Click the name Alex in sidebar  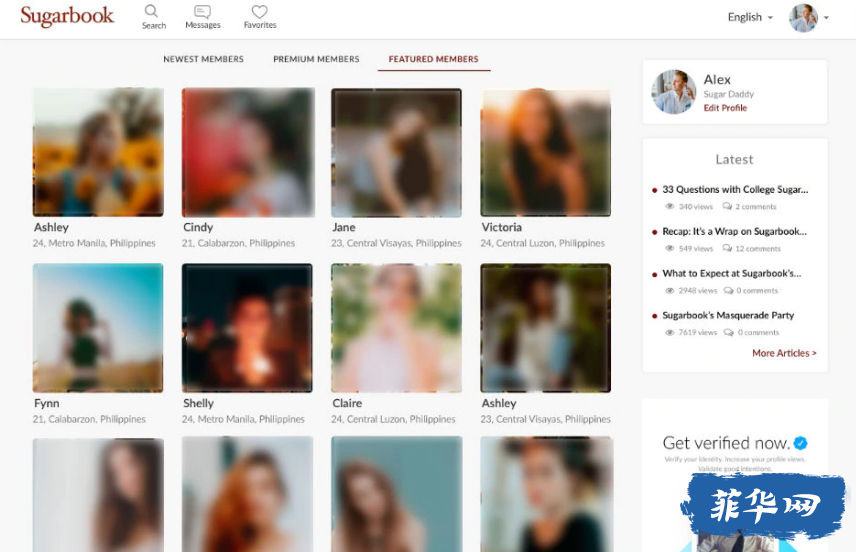(x=717, y=80)
